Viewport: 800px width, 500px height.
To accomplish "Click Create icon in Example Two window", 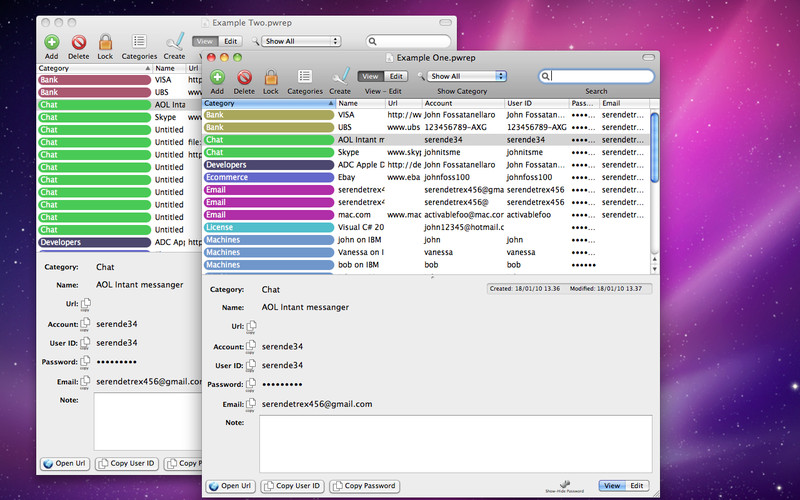I will [174, 41].
